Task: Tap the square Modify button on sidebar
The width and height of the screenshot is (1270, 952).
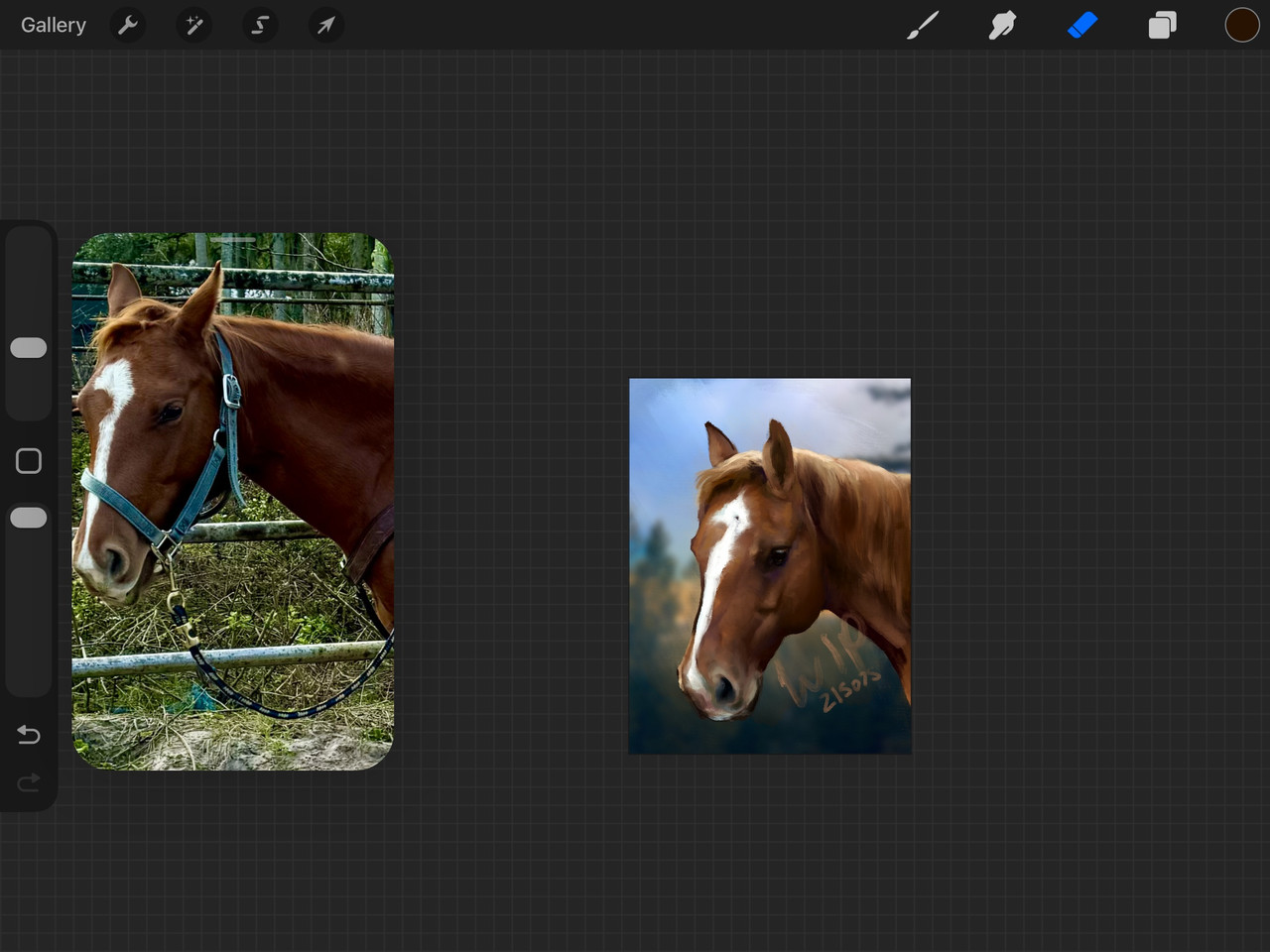Action: click(29, 461)
